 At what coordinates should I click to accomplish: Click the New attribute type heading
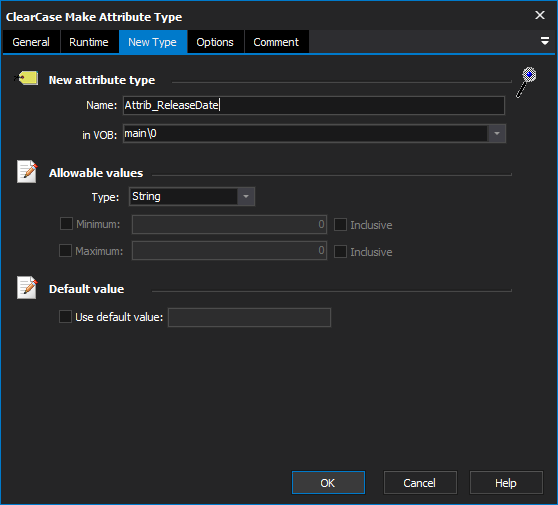(x=102, y=80)
